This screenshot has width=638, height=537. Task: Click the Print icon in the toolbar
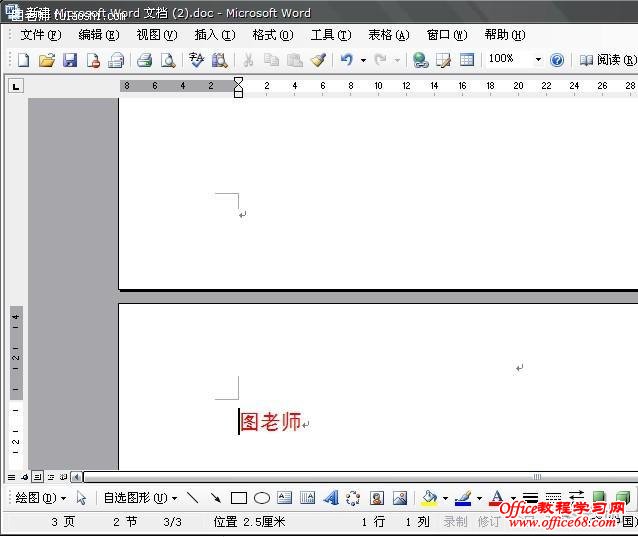pos(144,60)
